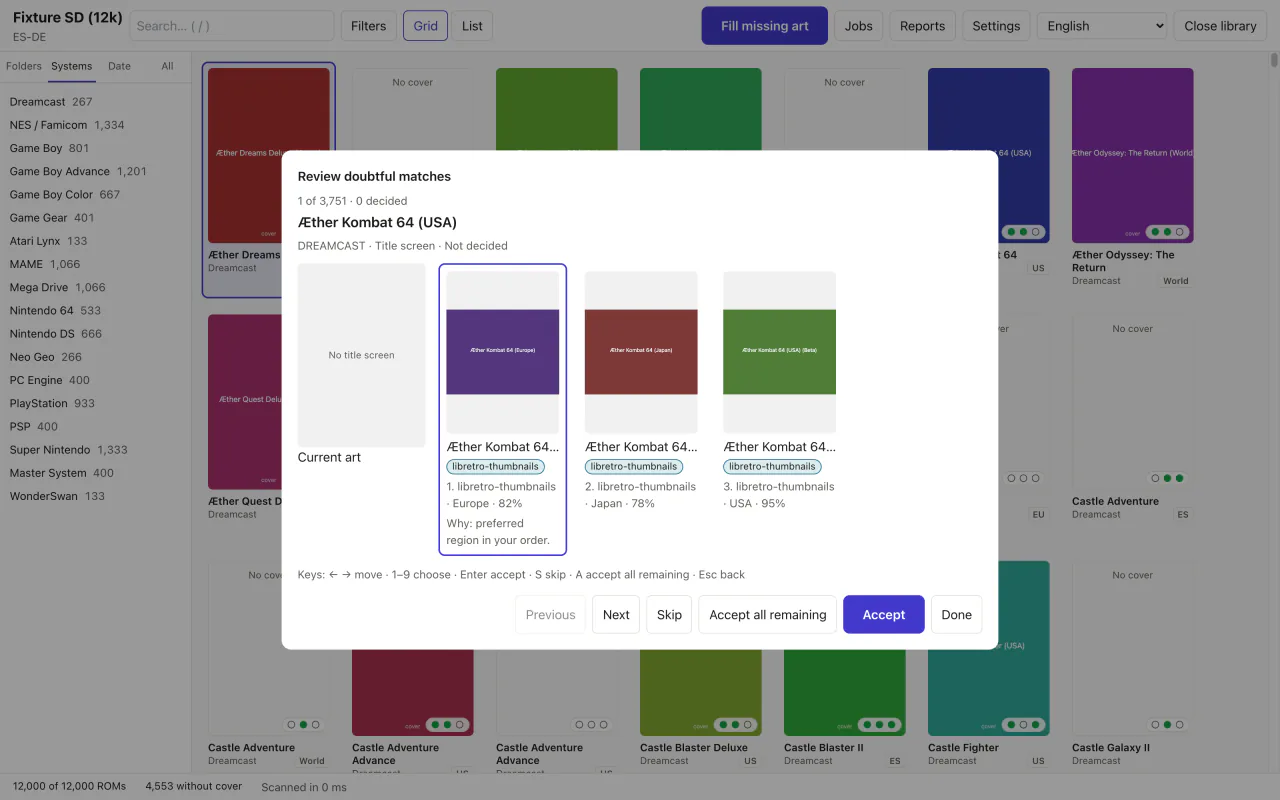
Task: Open Settings
Action: [x=996, y=26]
